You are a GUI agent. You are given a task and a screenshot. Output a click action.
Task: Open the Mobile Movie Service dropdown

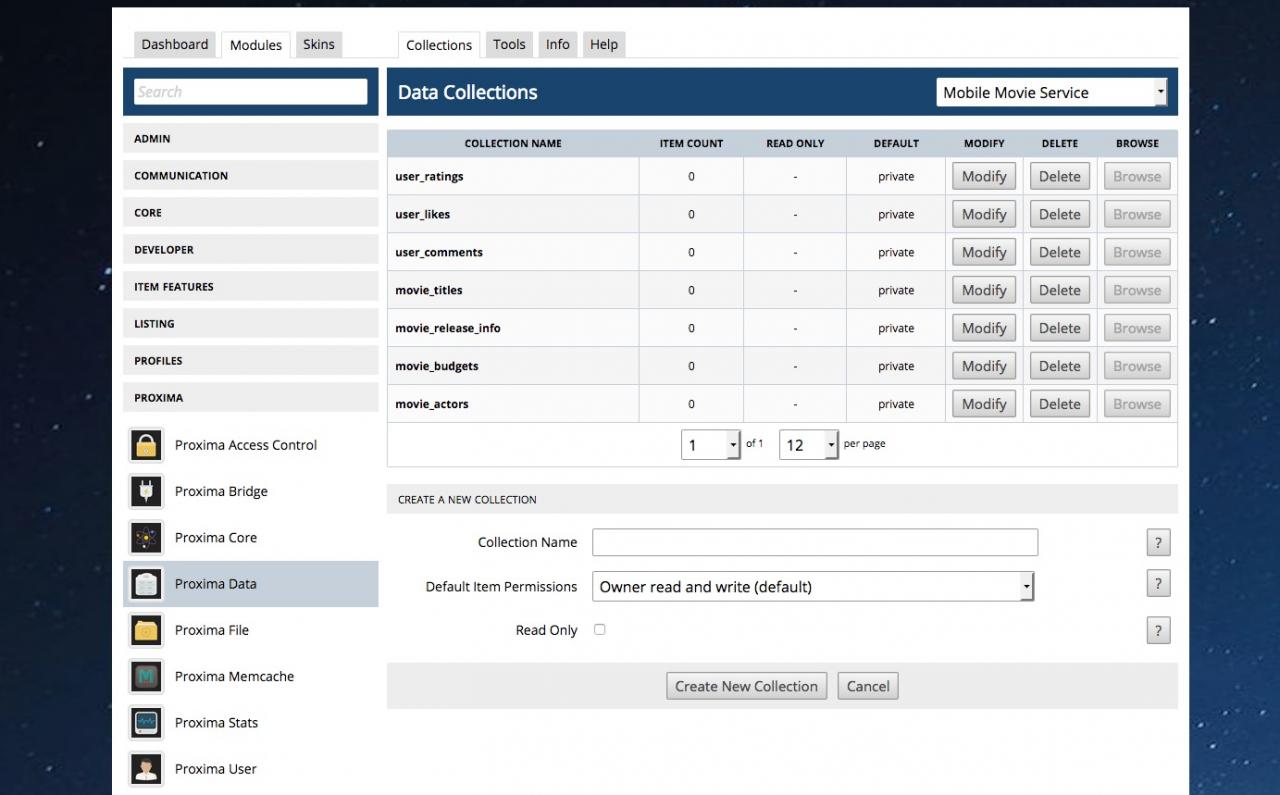pos(1051,92)
